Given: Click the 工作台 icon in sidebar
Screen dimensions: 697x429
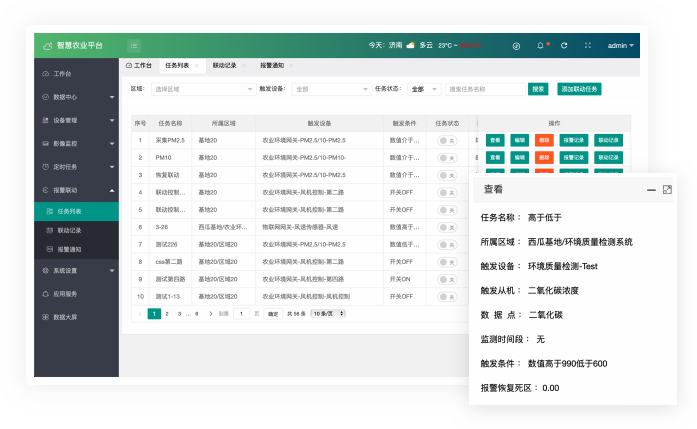Looking at the screenshot, I should [x=45, y=74].
